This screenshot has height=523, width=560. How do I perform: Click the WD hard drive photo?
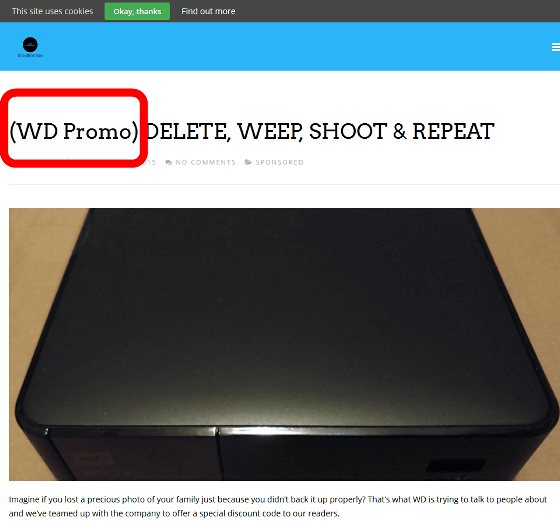click(284, 344)
